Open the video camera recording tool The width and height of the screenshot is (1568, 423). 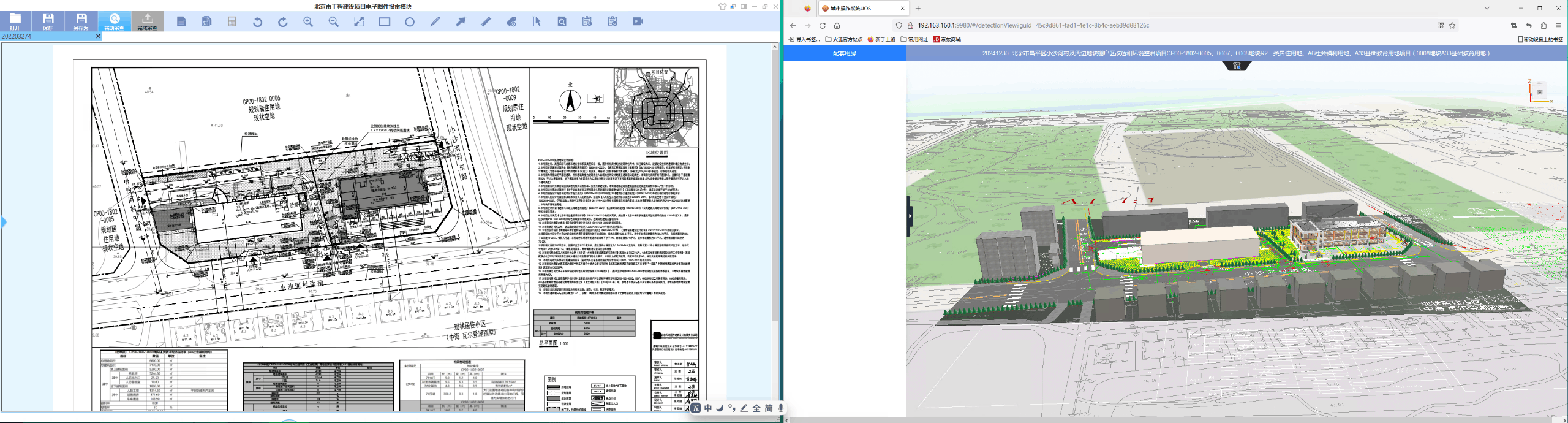pos(638,21)
